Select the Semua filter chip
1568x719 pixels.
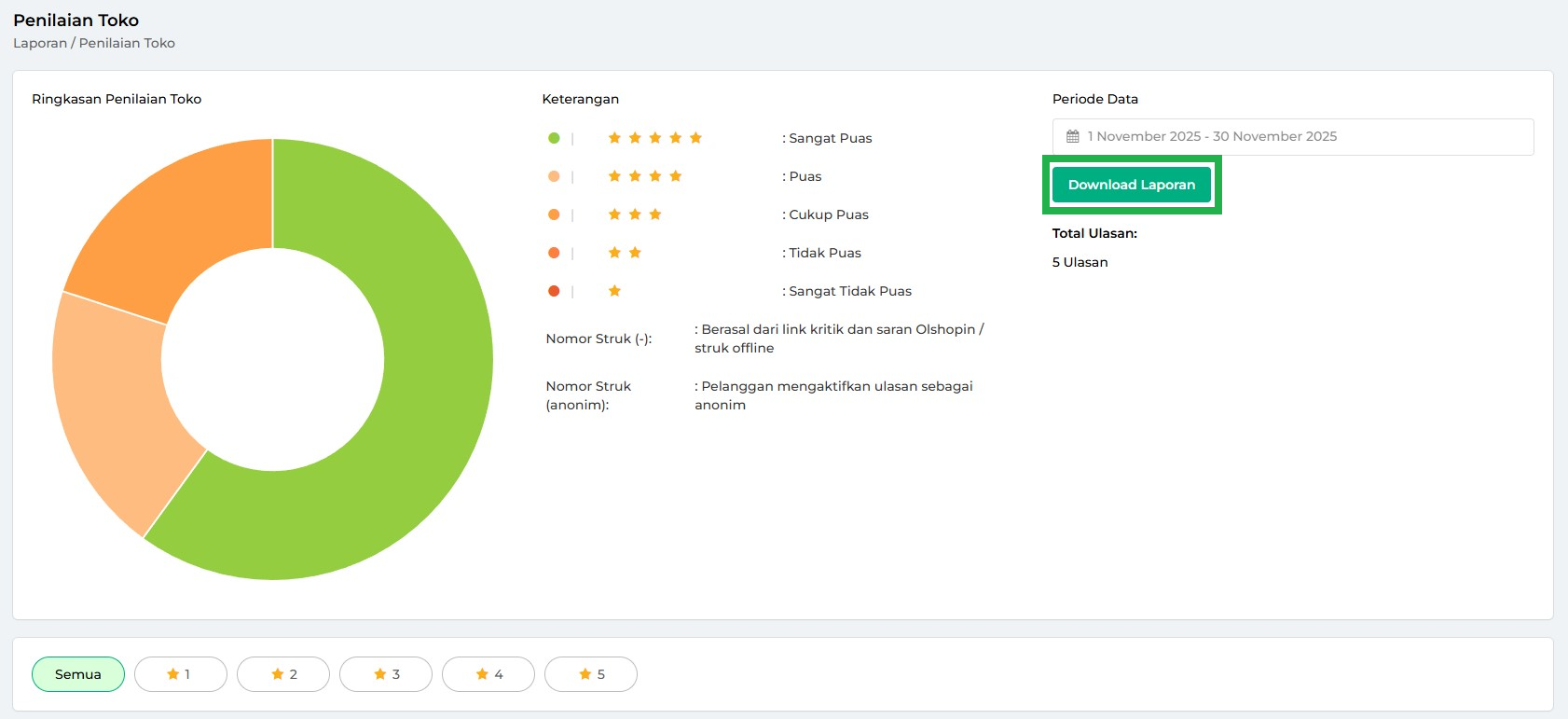pos(78,674)
